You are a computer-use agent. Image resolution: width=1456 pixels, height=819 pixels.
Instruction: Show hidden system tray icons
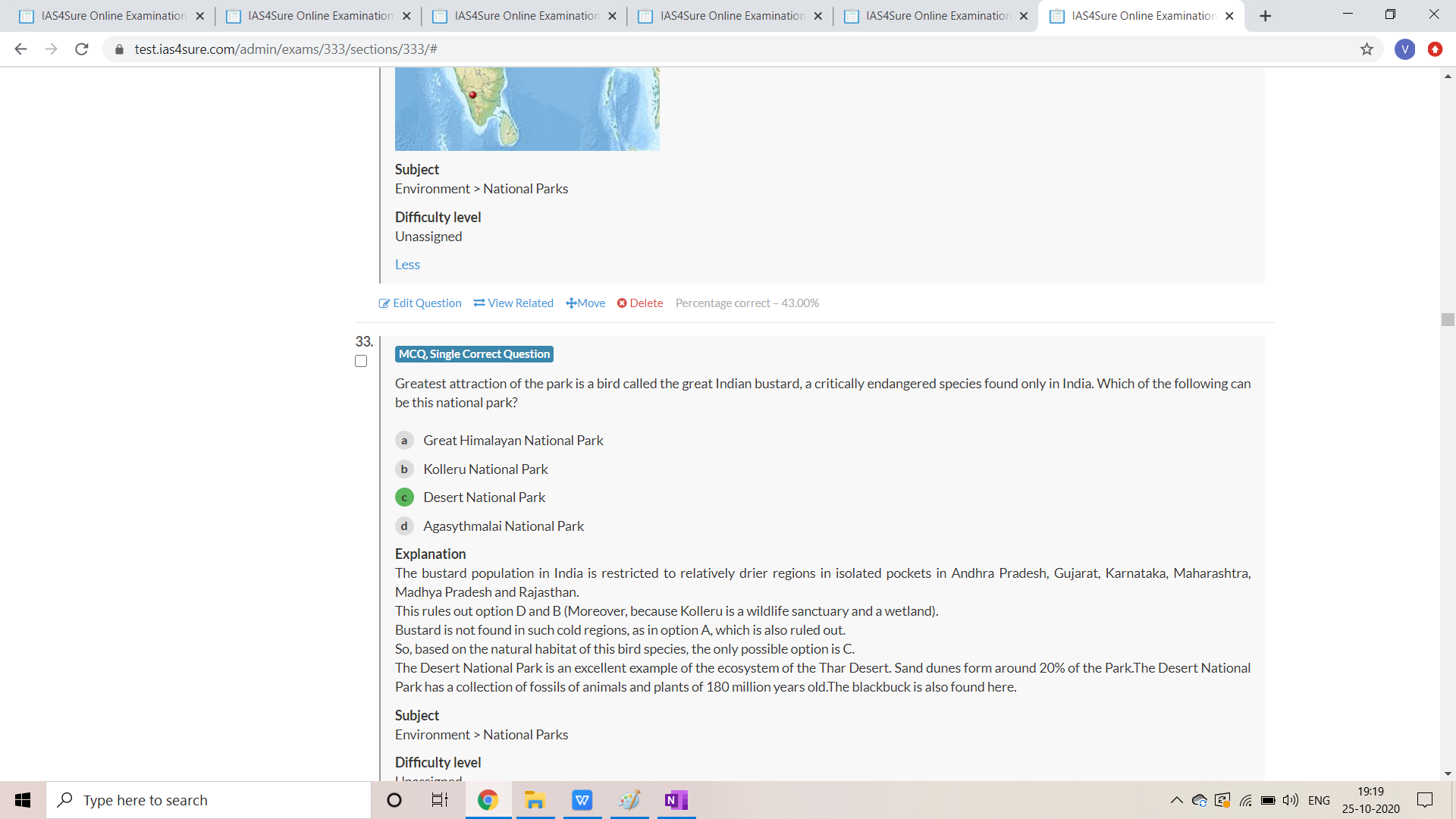coord(1176,800)
